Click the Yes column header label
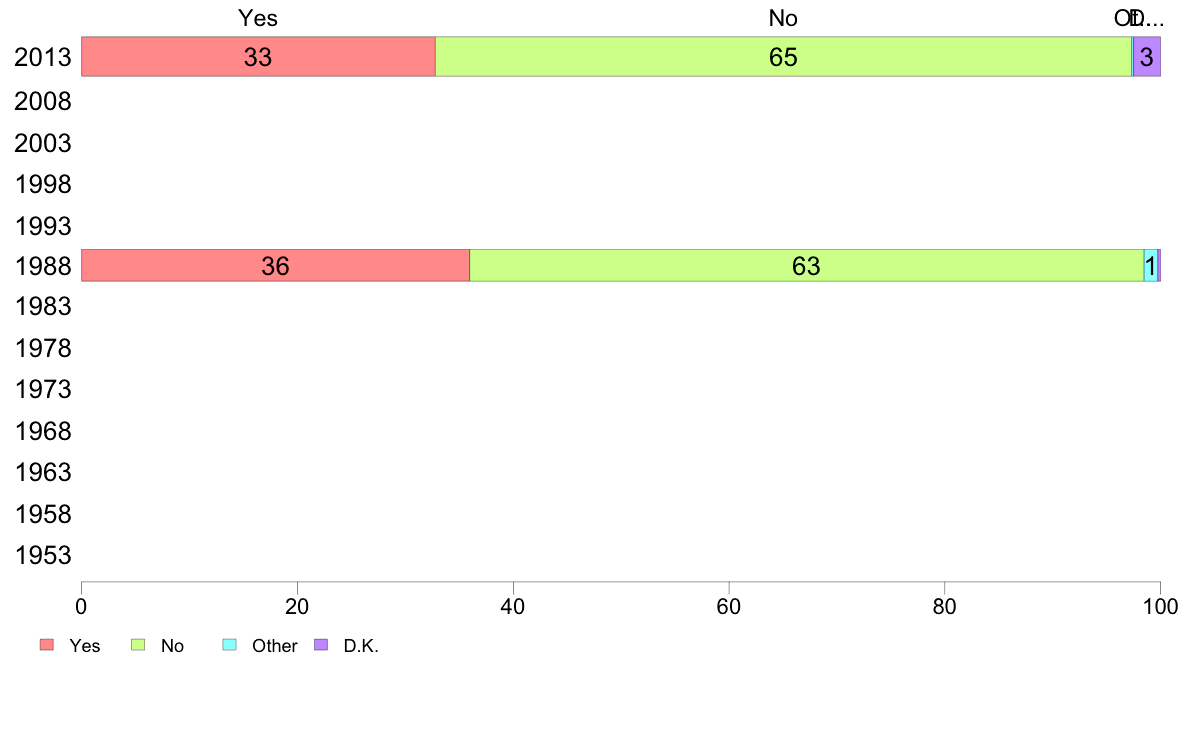This screenshot has width=1188, height=736. [x=258, y=18]
